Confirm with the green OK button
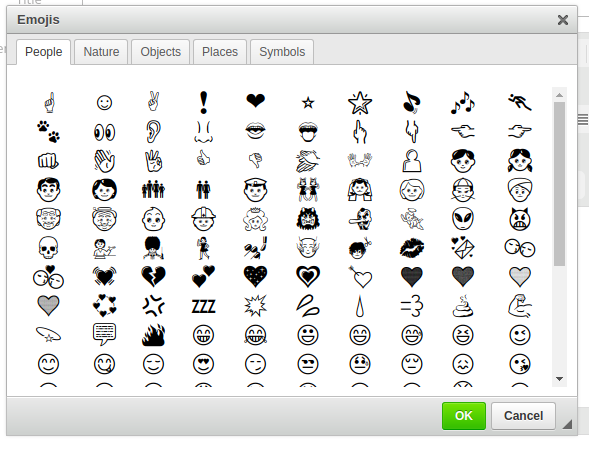This screenshot has width=589, height=449. click(x=464, y=416)
